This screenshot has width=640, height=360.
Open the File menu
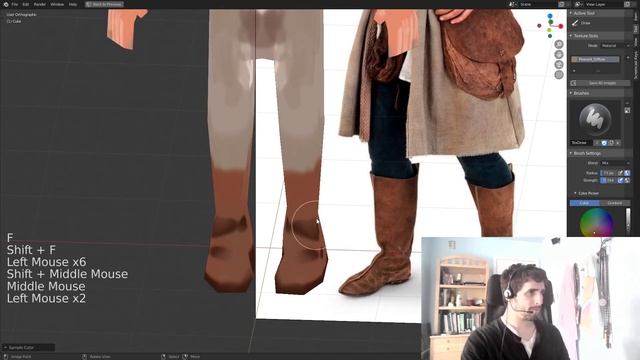(x=15, y=4)
